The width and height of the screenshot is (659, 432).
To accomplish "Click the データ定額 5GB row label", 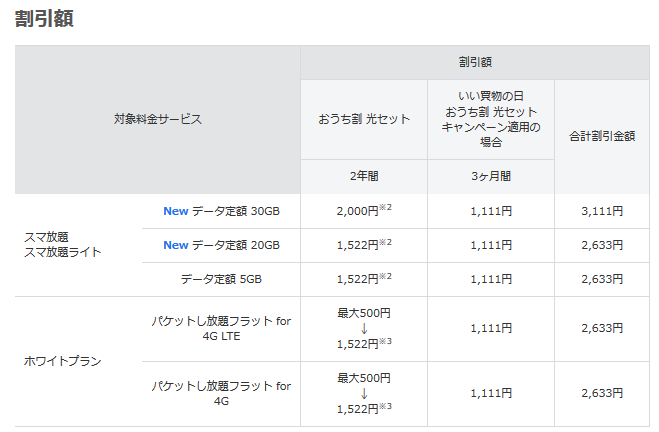I will (x=221, y=279).
